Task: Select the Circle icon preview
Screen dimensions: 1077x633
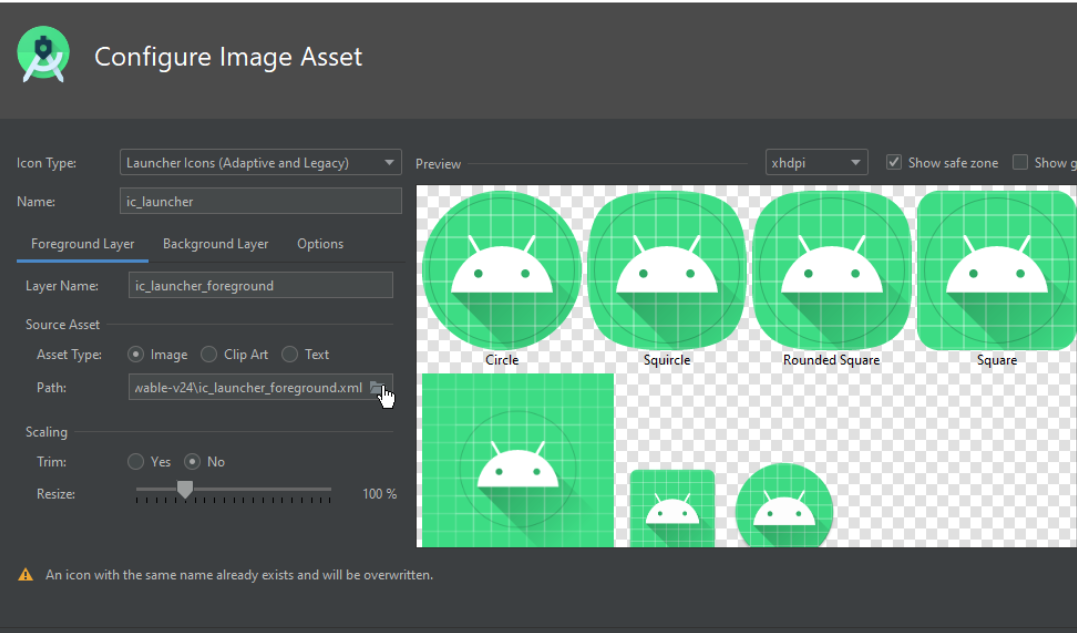Action: click(x=502, y=270)
